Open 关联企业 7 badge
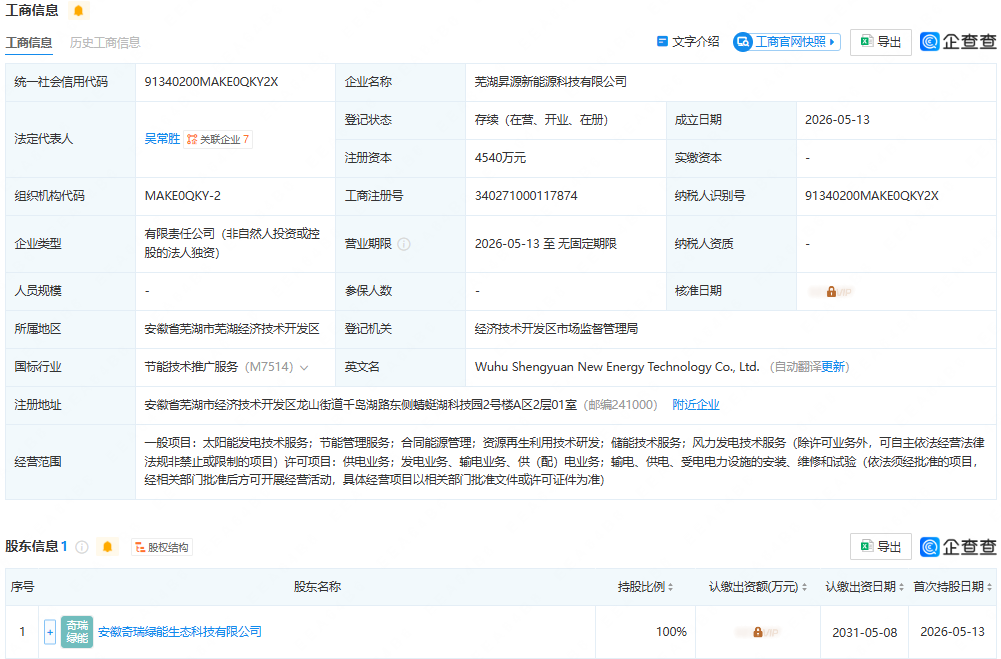 tap(218, 139)
